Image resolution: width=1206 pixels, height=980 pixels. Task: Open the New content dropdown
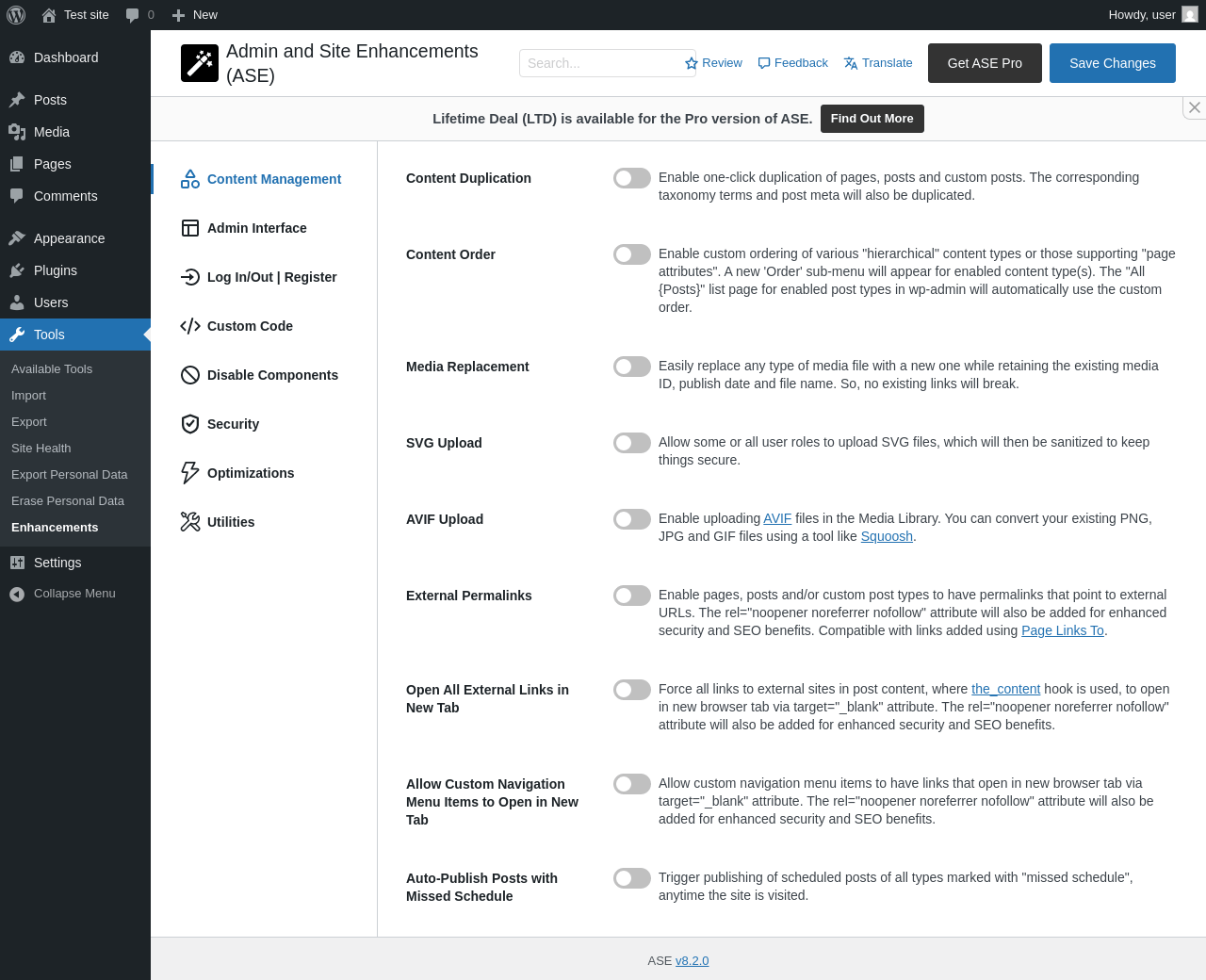tap(195, 15)
